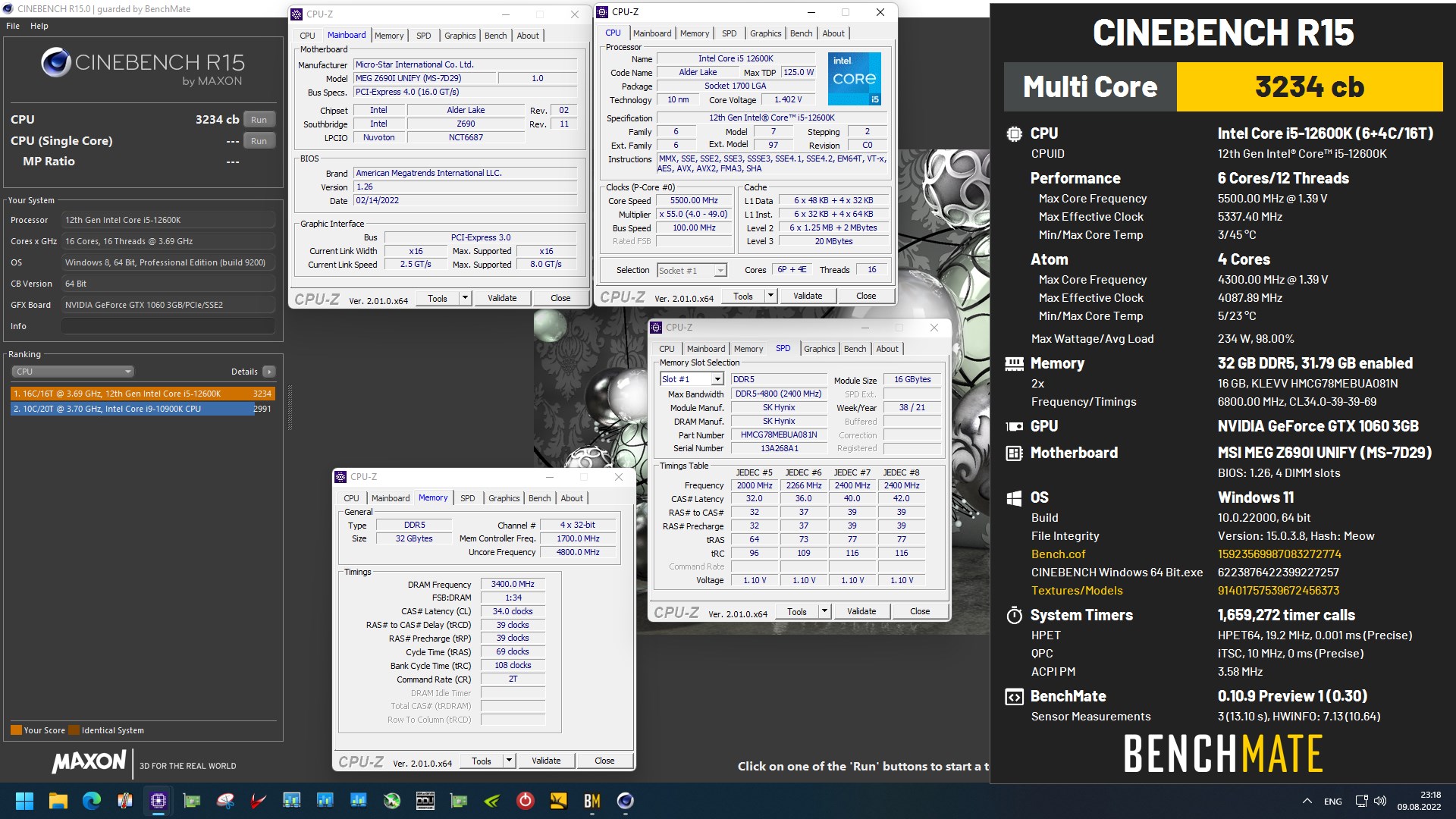Open the Cinebench File menu
This screenshot has width=1456, height=819.
pyautogui.click(x=13, y=26)
